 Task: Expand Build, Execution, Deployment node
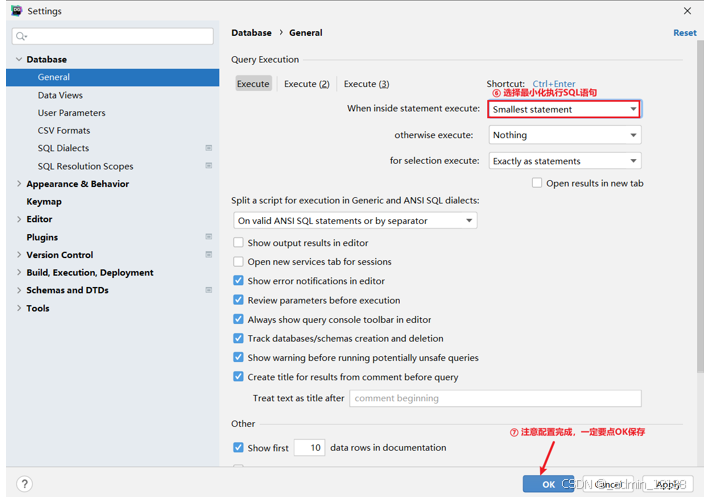tap(19, 272)
